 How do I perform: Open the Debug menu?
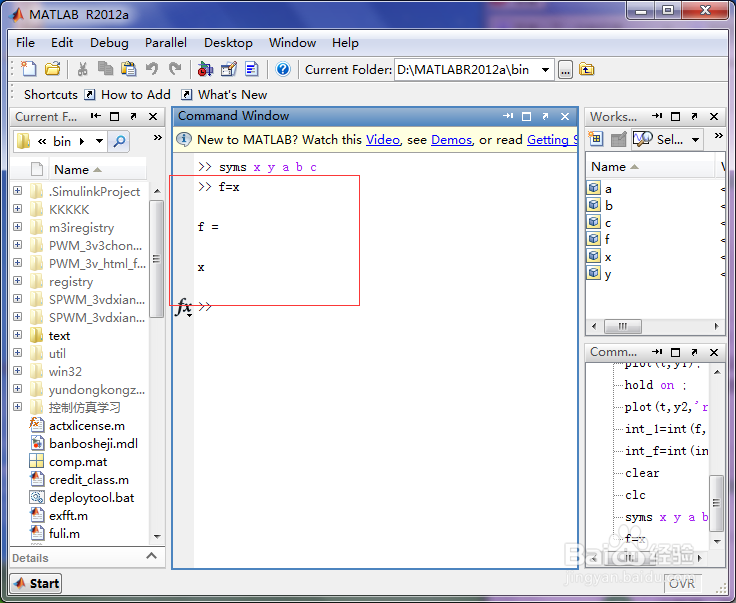tap(109, 43)
